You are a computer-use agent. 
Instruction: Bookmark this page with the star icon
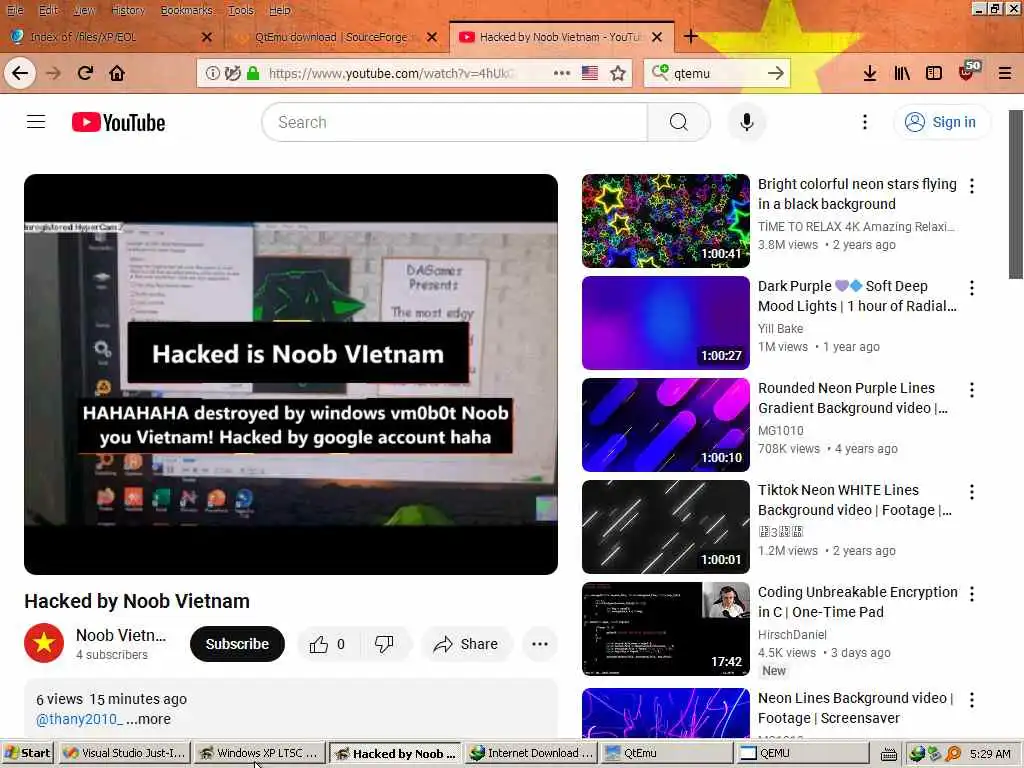[618, 73]
